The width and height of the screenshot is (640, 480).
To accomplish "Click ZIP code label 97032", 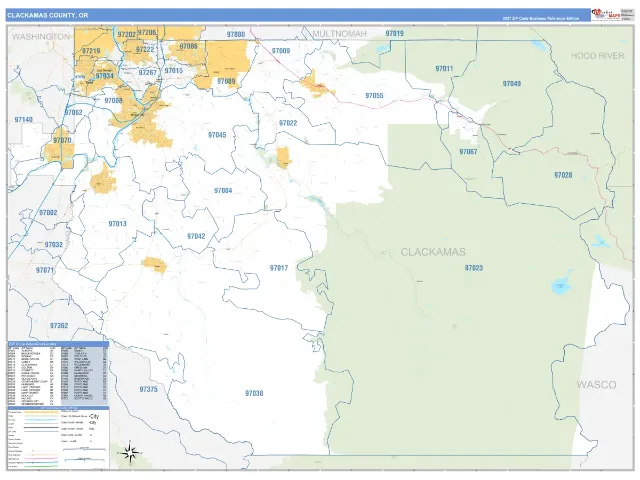I will pyautogui.click(x=53, y=244).
